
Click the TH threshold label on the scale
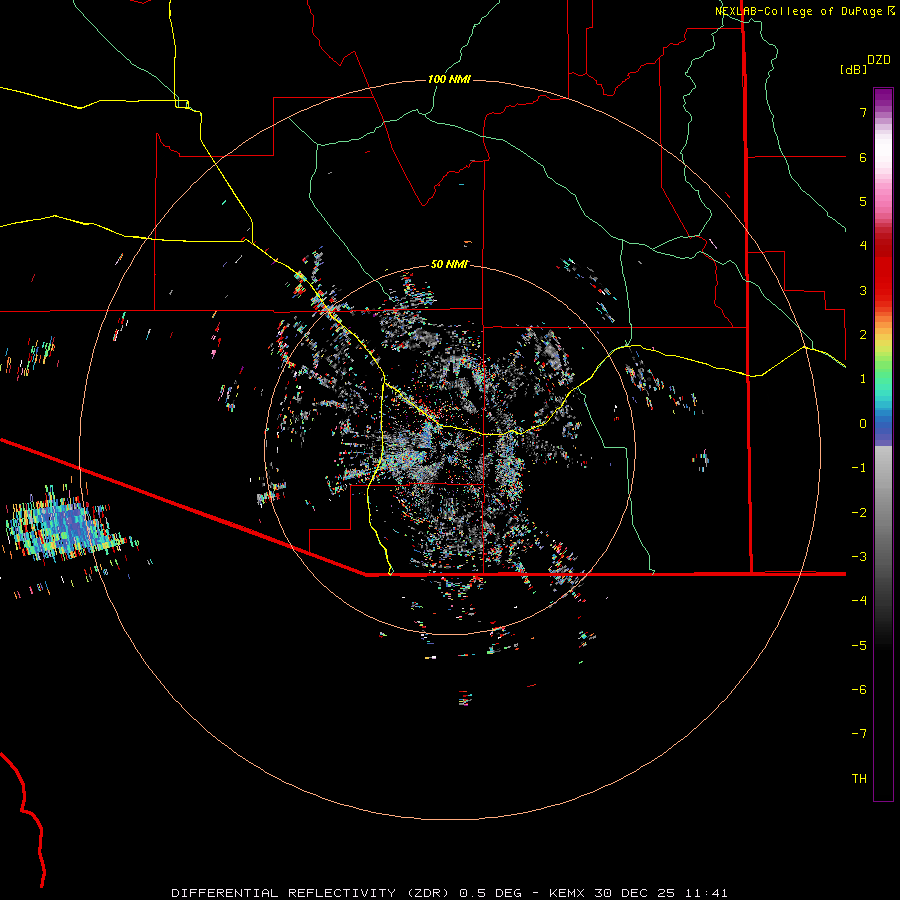[x=859, y=779]
